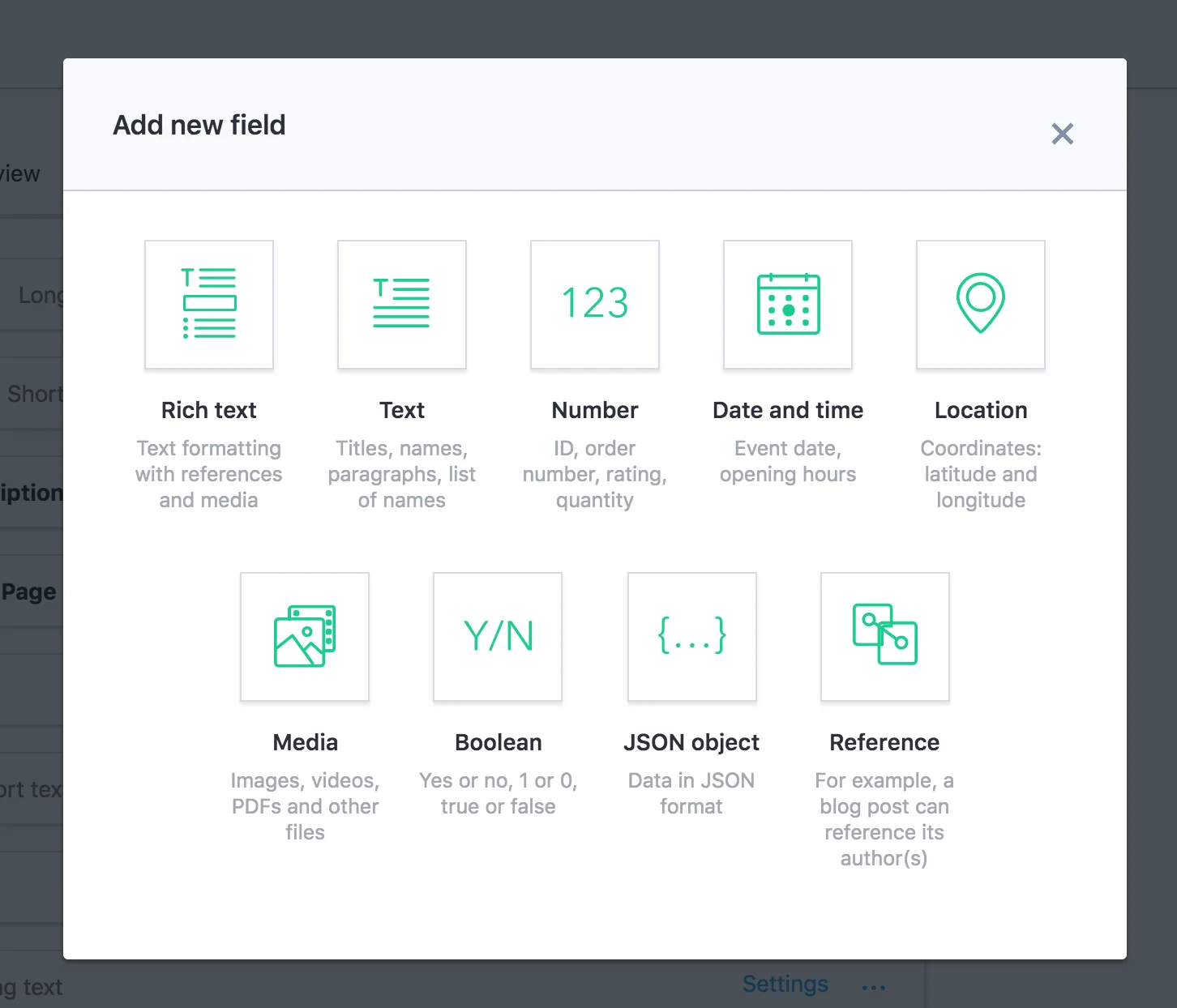
Task: Click the Number field label
Action: (595, 410)
